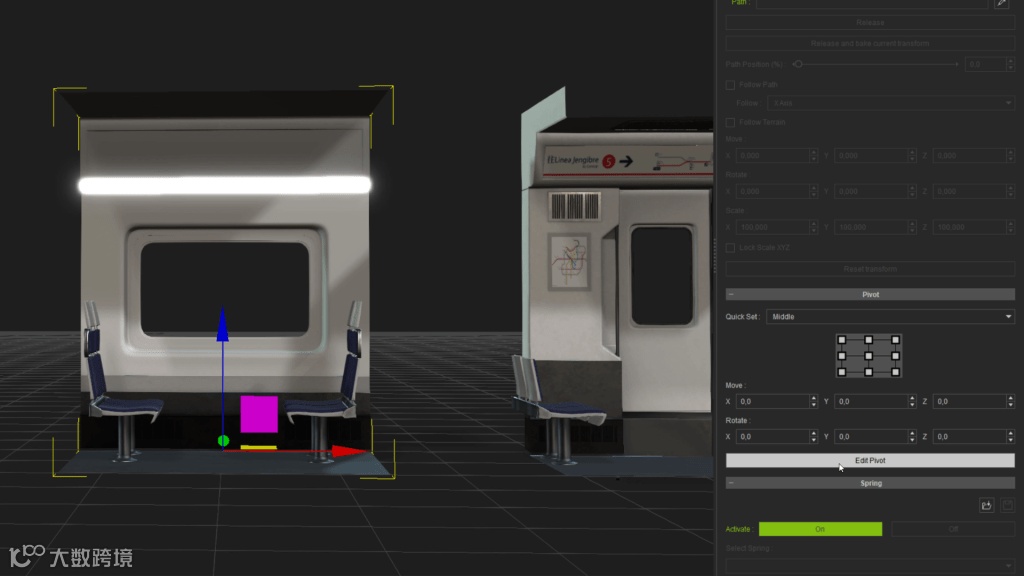Click the yellow plane gizmo handle
The height and width of the screenshot is (576, 1024).
(259, 447)
